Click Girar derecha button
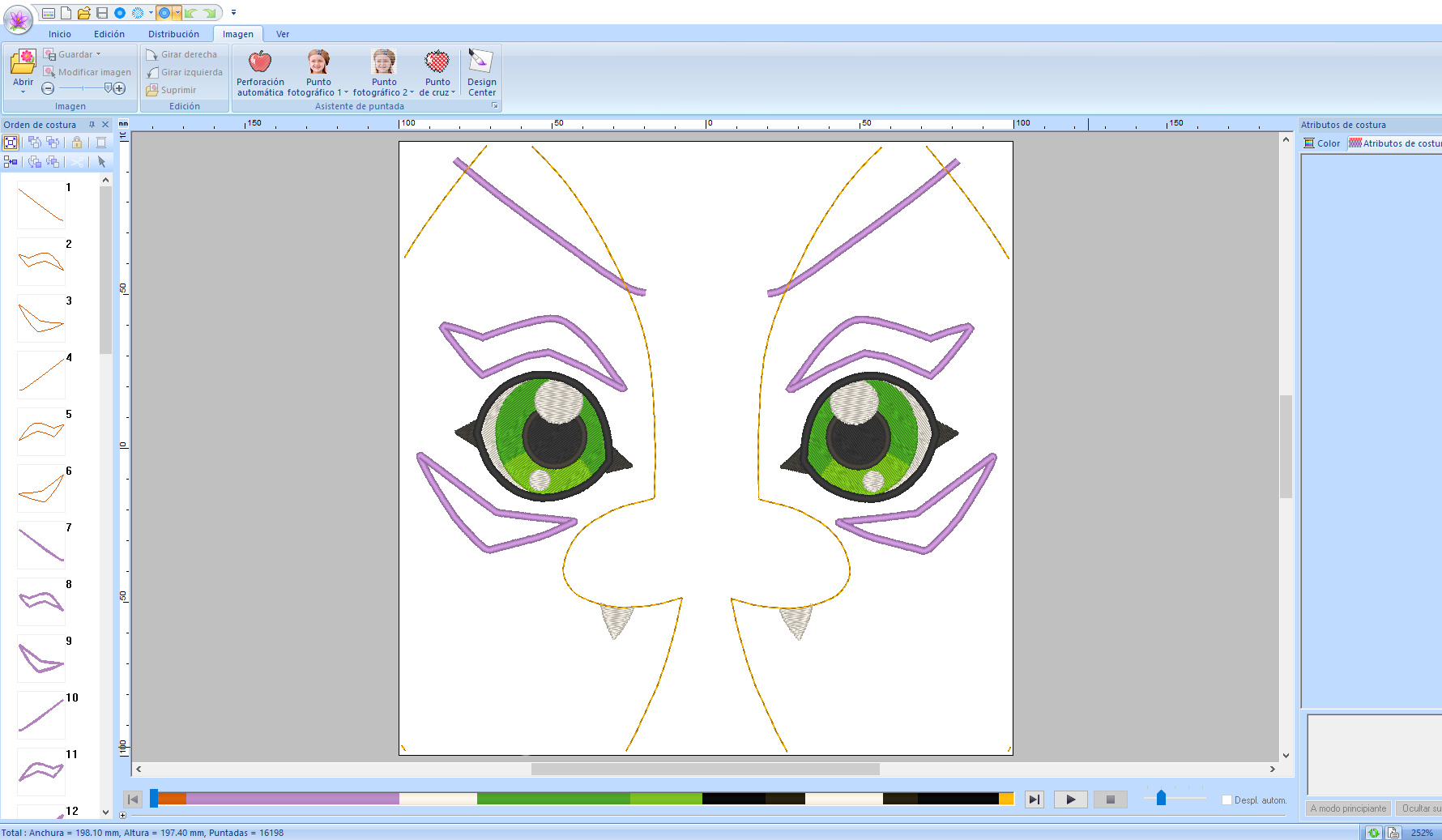1442x840 pixels. 181,54
